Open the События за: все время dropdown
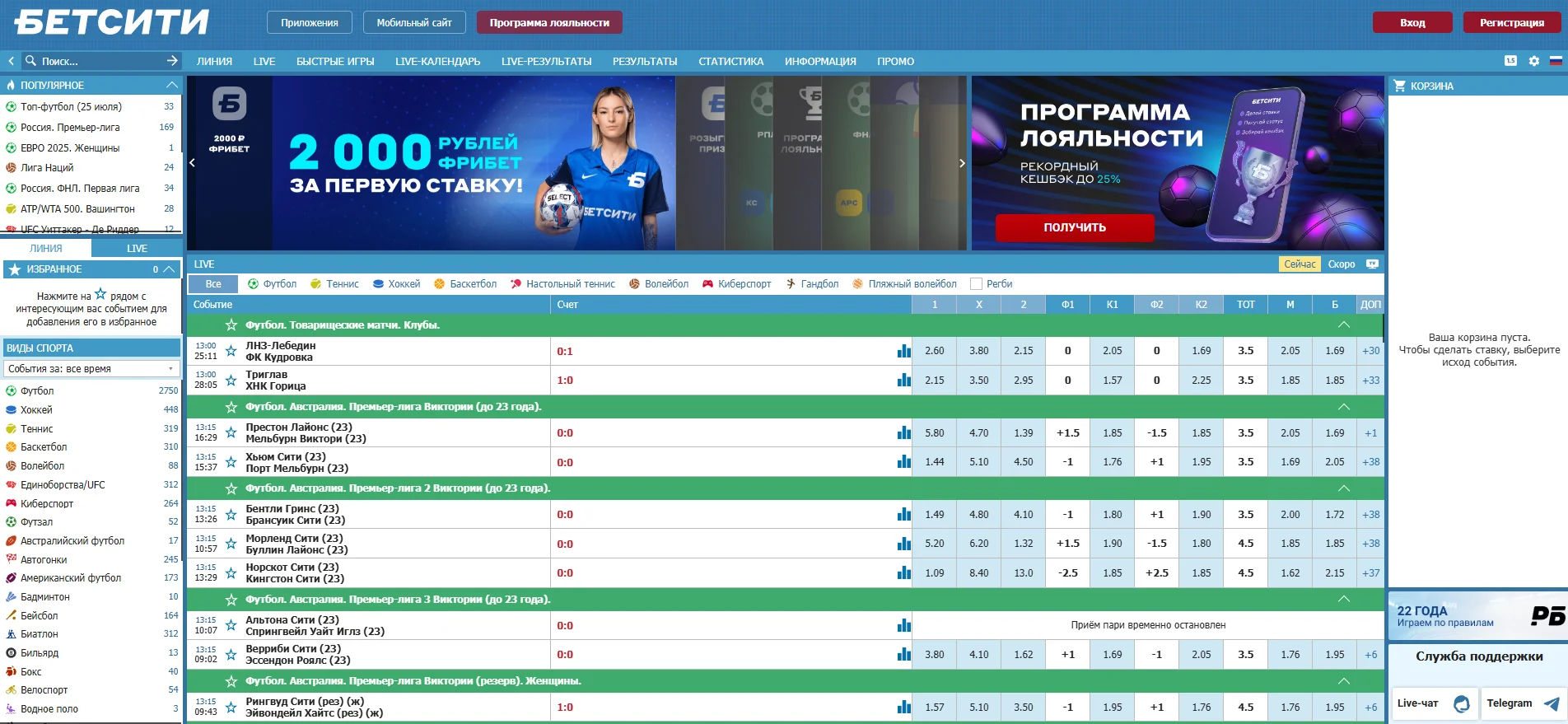 click(x=91, y=369)
